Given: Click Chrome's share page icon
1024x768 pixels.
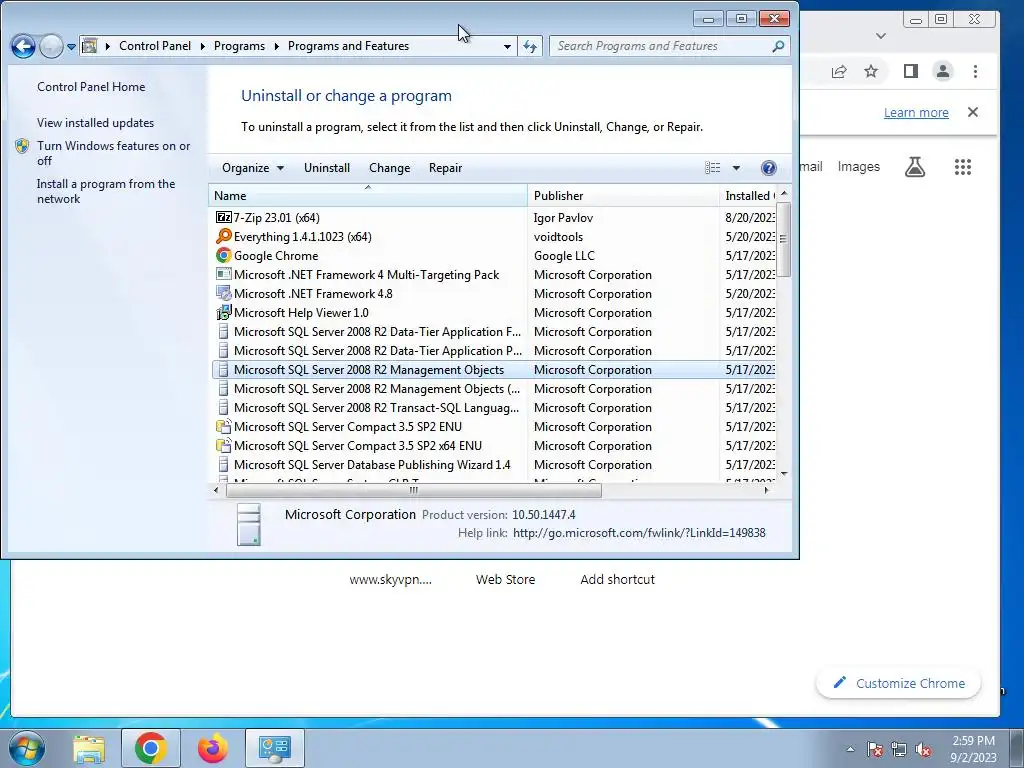Looking at the screenshot, I should 839,71.
